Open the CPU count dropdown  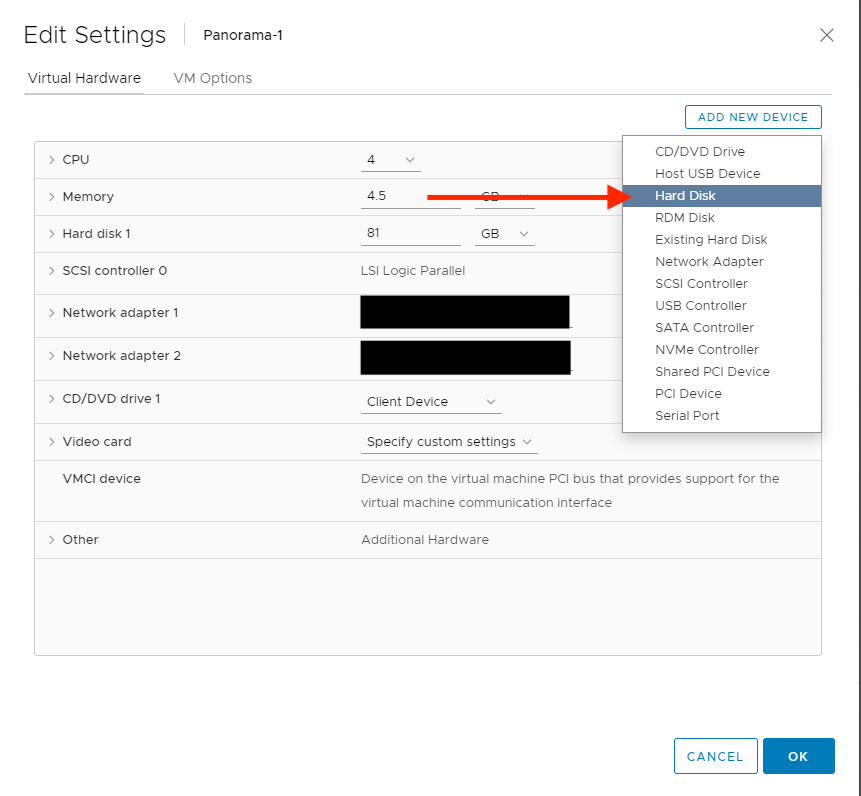tap(391, 160)
